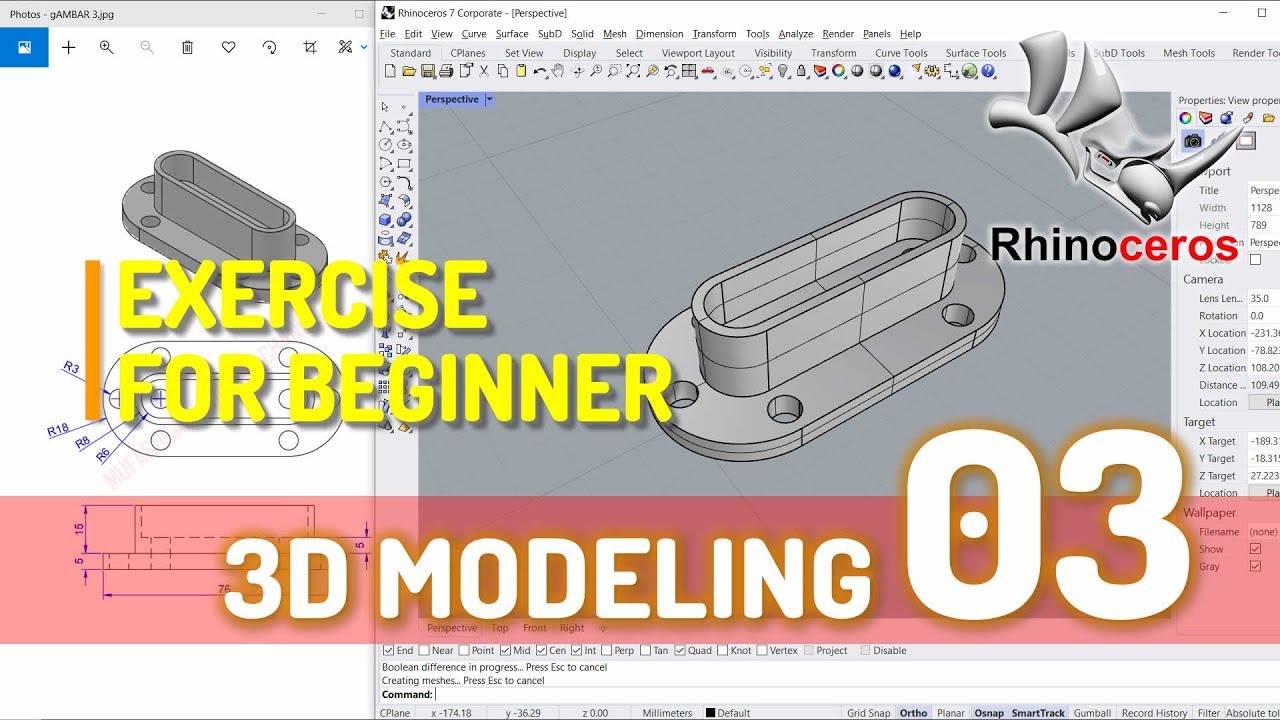Select the Circle tool in left sidebar
Viewport: 1280px width, 720px height.
point(386,145)
